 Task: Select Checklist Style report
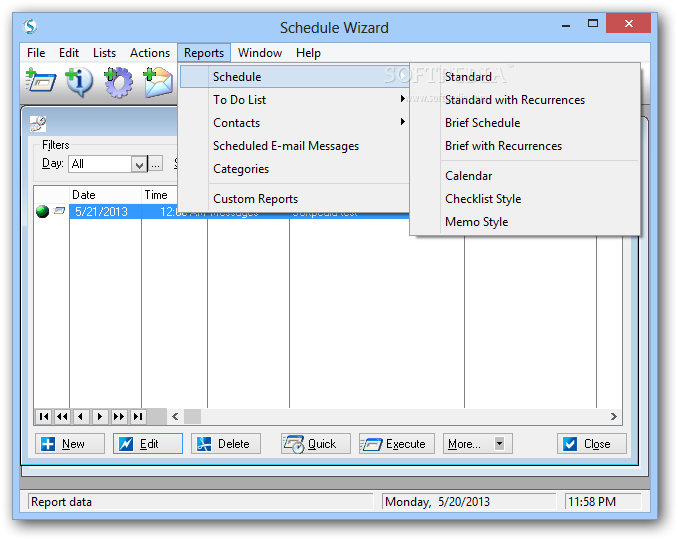(x=525, y=198)
